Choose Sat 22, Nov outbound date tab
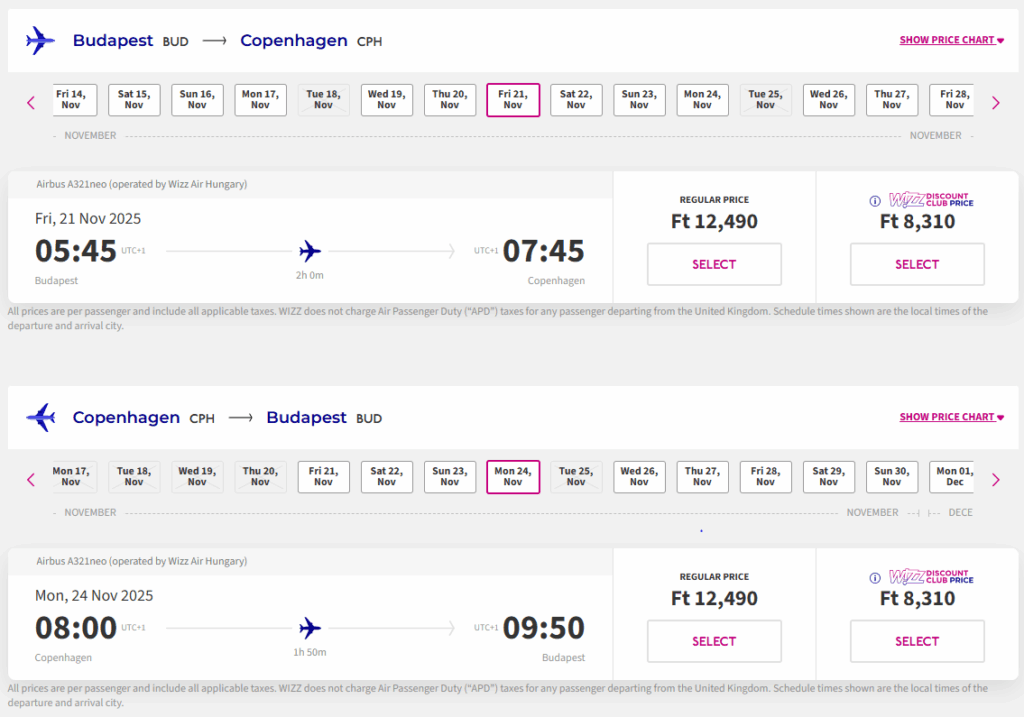 point(576,100)
